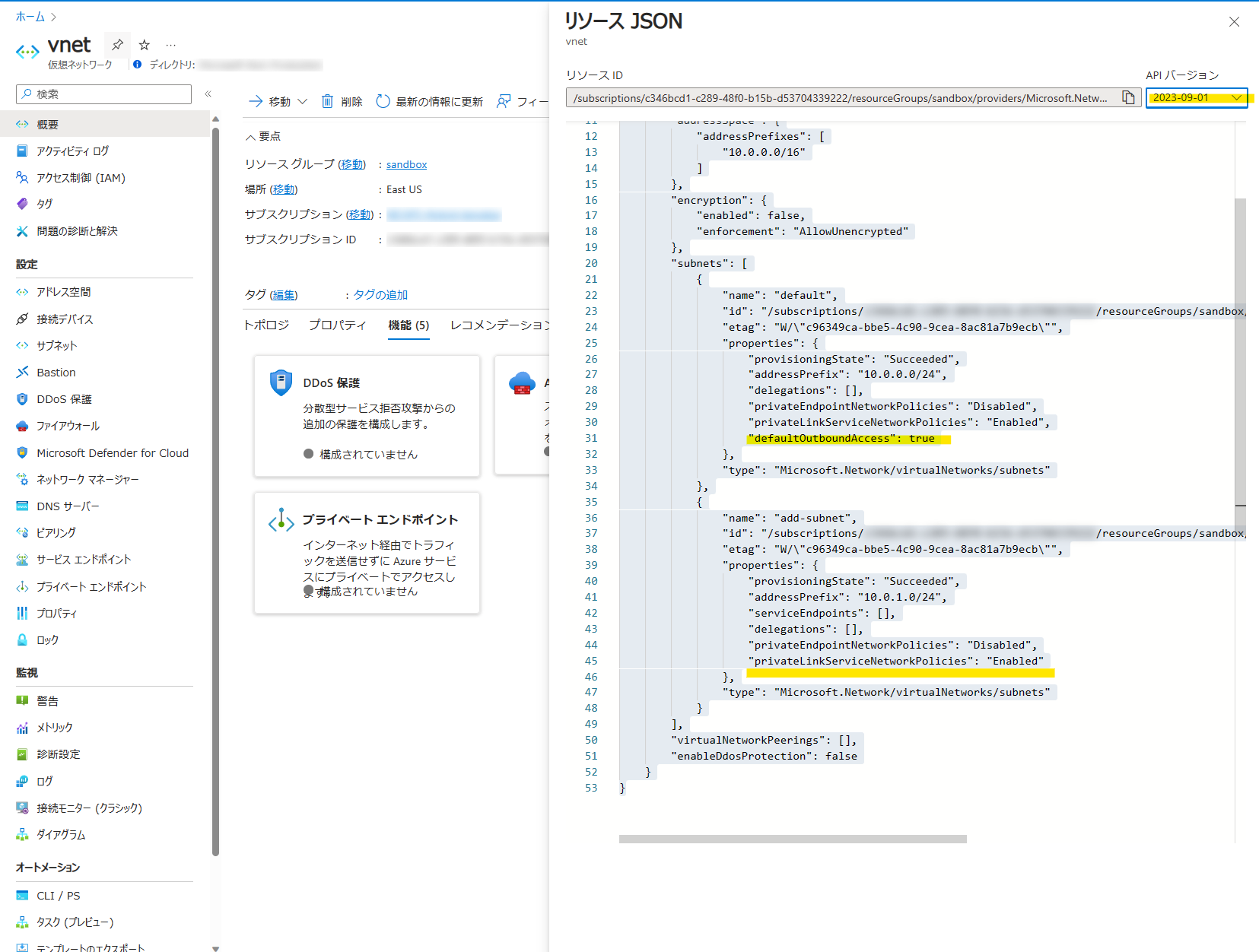
Task: Copy the resource ID to clipboard
Action: (x=1128, y=97)
